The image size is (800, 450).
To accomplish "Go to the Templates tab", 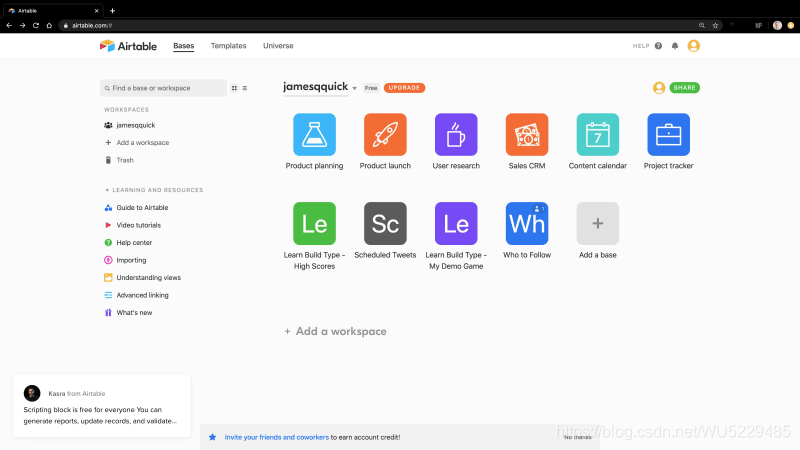I will click(x=229, y=46).
